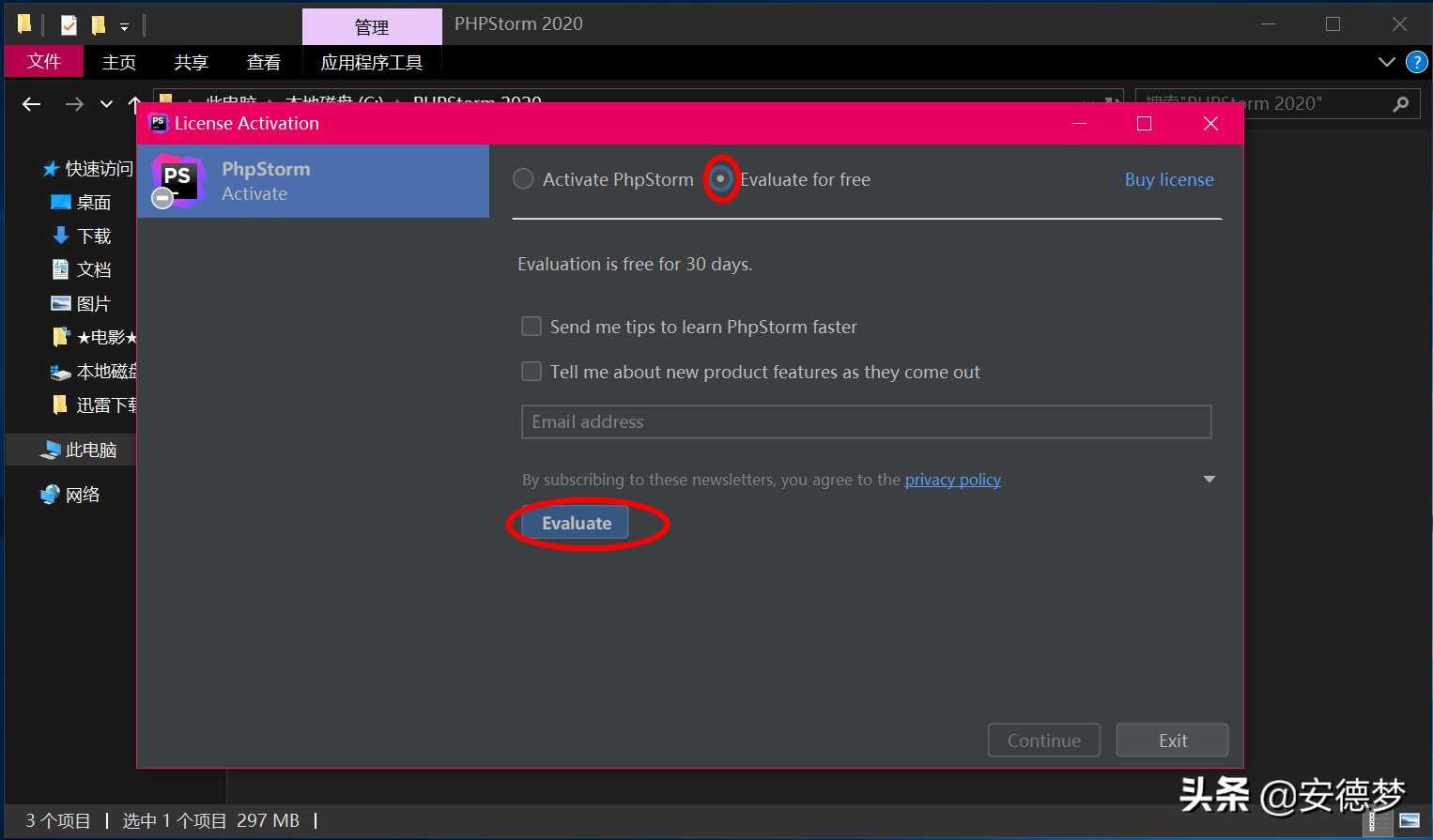The image size is (1433, 840).
Task: Switch to the 主页 ribbon tab
Action: coord(118,62)
